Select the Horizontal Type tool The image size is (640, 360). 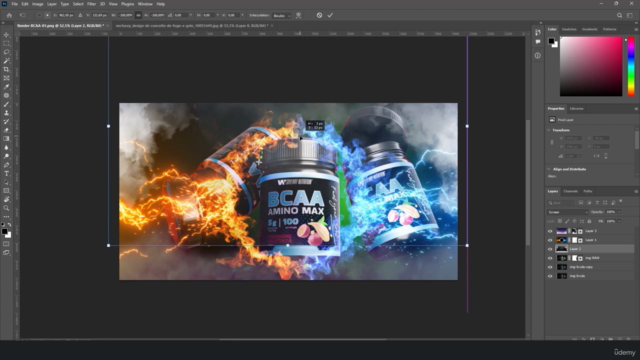point(6,174)
